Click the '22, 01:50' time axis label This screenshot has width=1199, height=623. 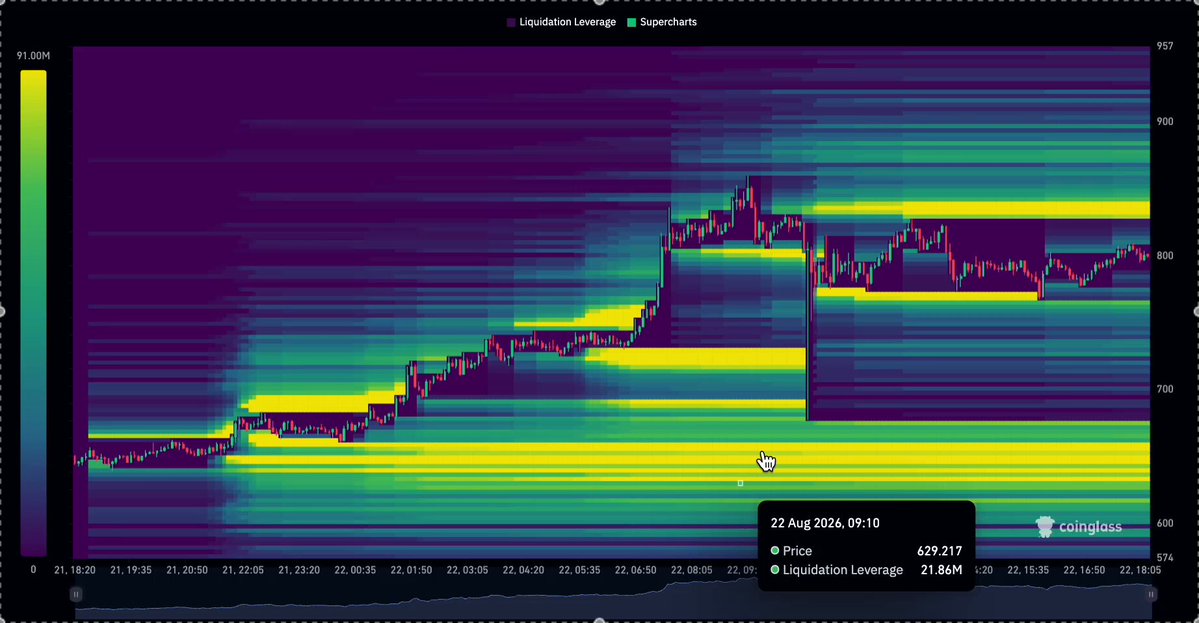tap(411, 570)
